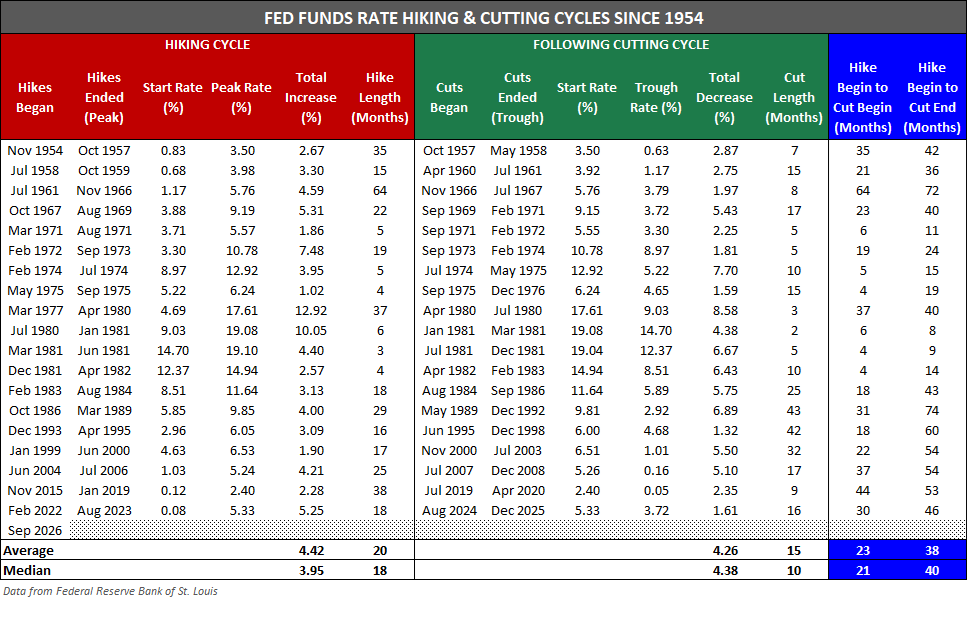Select the 'Trough Rate (%)' column header
The width and height of the screenshot is (967, 620).
pyautogui.click(x=656, y=97)
